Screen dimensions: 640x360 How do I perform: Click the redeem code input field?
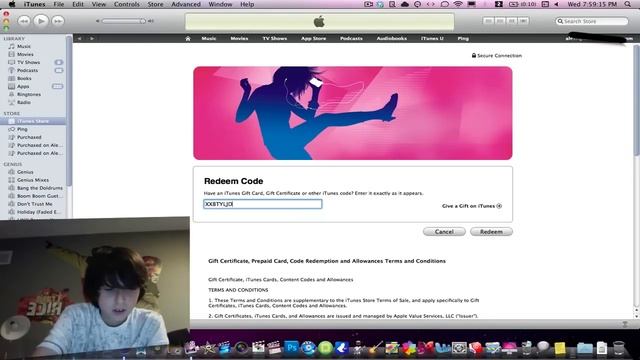coord(262,204)
